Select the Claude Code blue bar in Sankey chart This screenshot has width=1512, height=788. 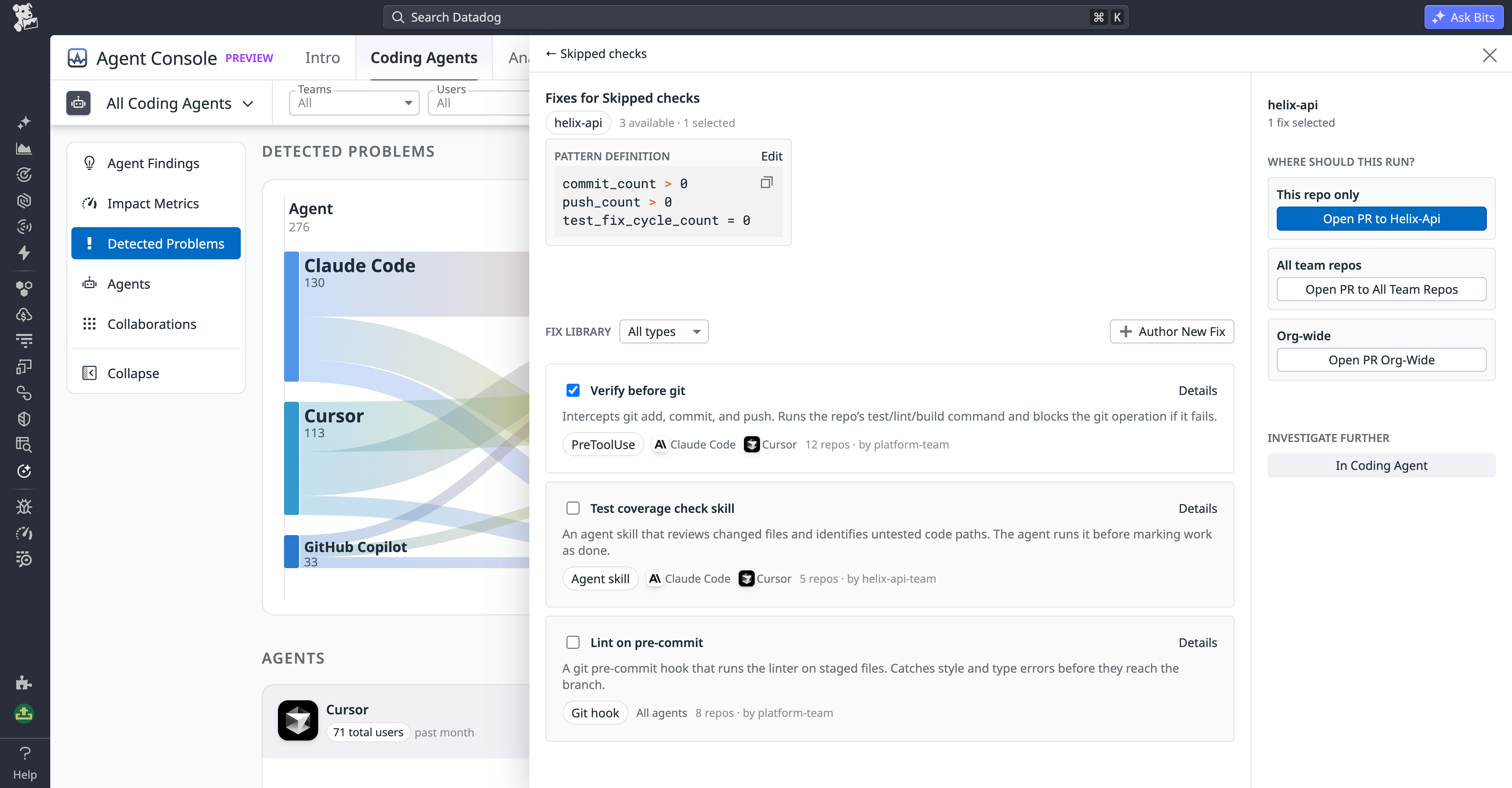[x=292, y=317]
